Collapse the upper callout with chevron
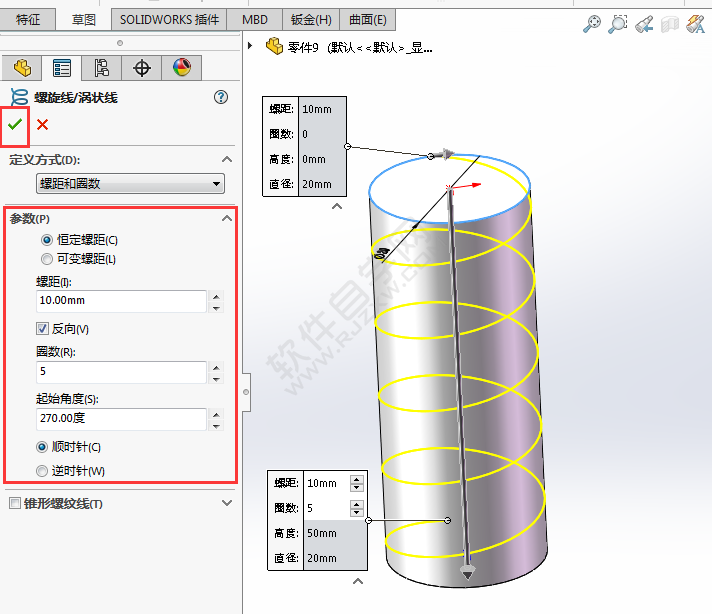The width and height of the screenshot is (712, 614). point(336,206)
